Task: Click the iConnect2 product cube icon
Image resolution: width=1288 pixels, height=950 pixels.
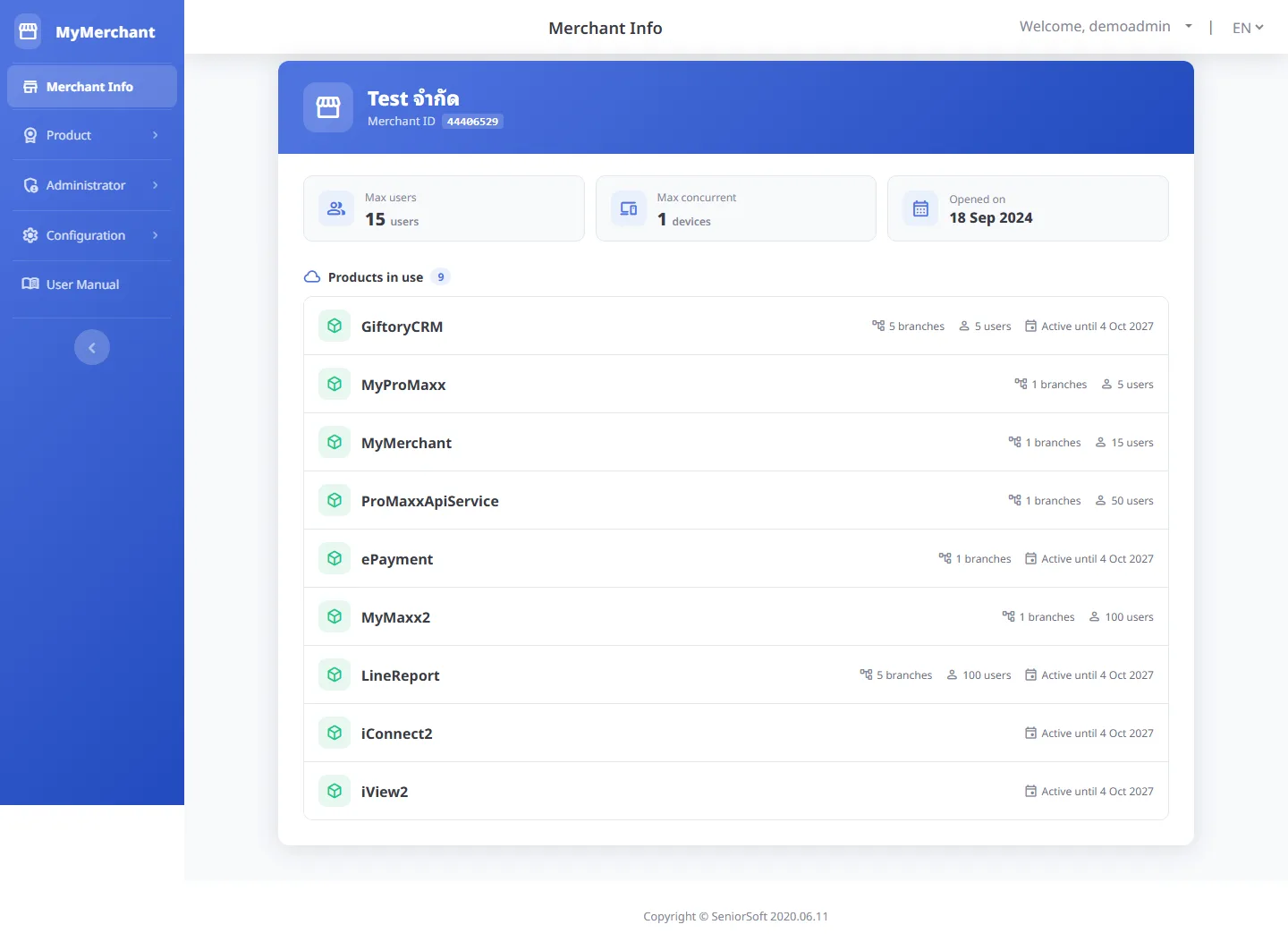Action: coord(335,733)
